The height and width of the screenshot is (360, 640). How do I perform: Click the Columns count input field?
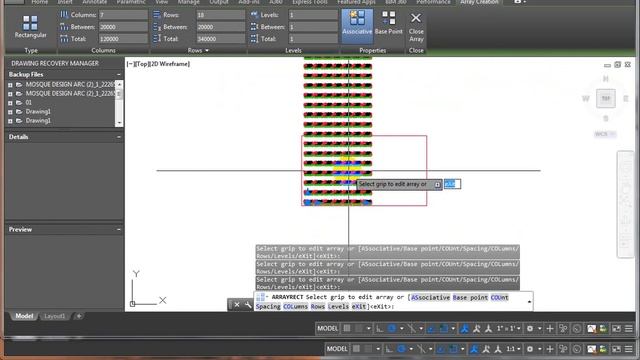point(123,15)
